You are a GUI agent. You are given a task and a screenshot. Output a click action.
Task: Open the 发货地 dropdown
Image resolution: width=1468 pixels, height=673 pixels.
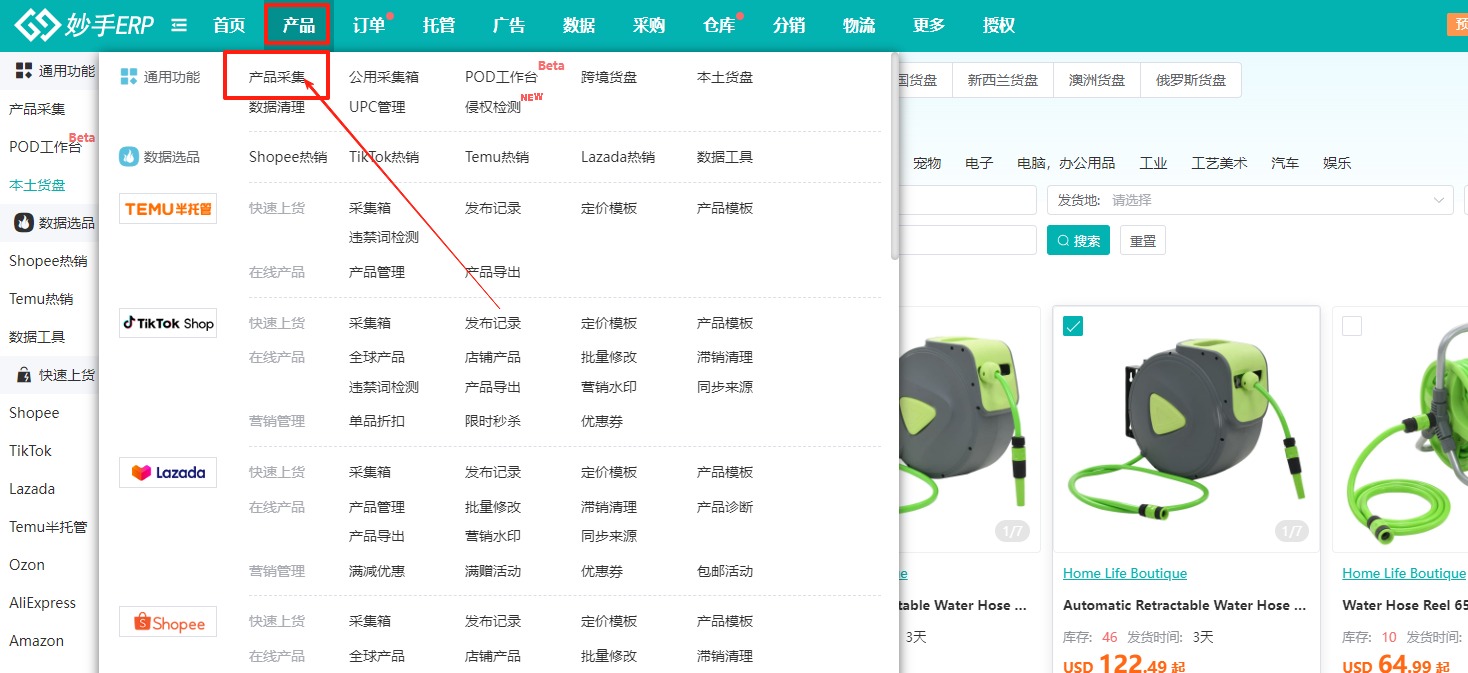click(x=1250, y=200)
